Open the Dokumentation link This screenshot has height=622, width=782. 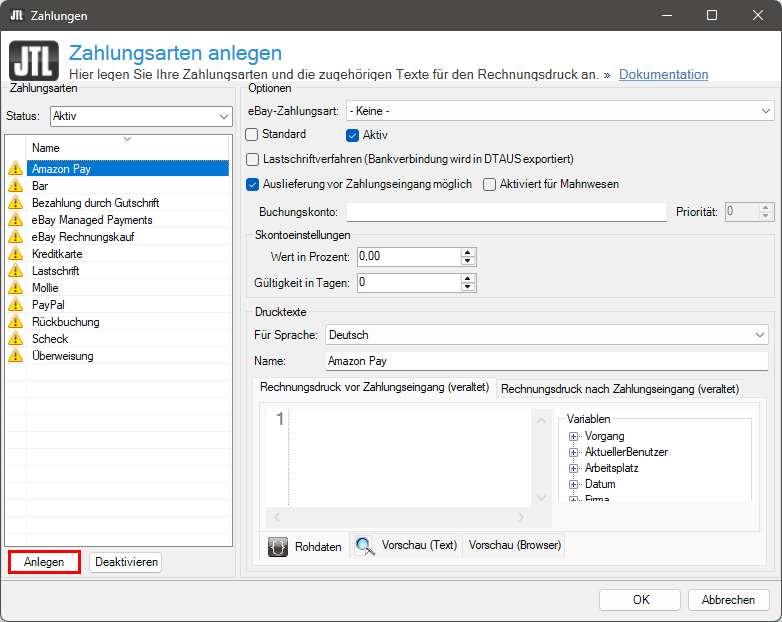click(663, 74)
